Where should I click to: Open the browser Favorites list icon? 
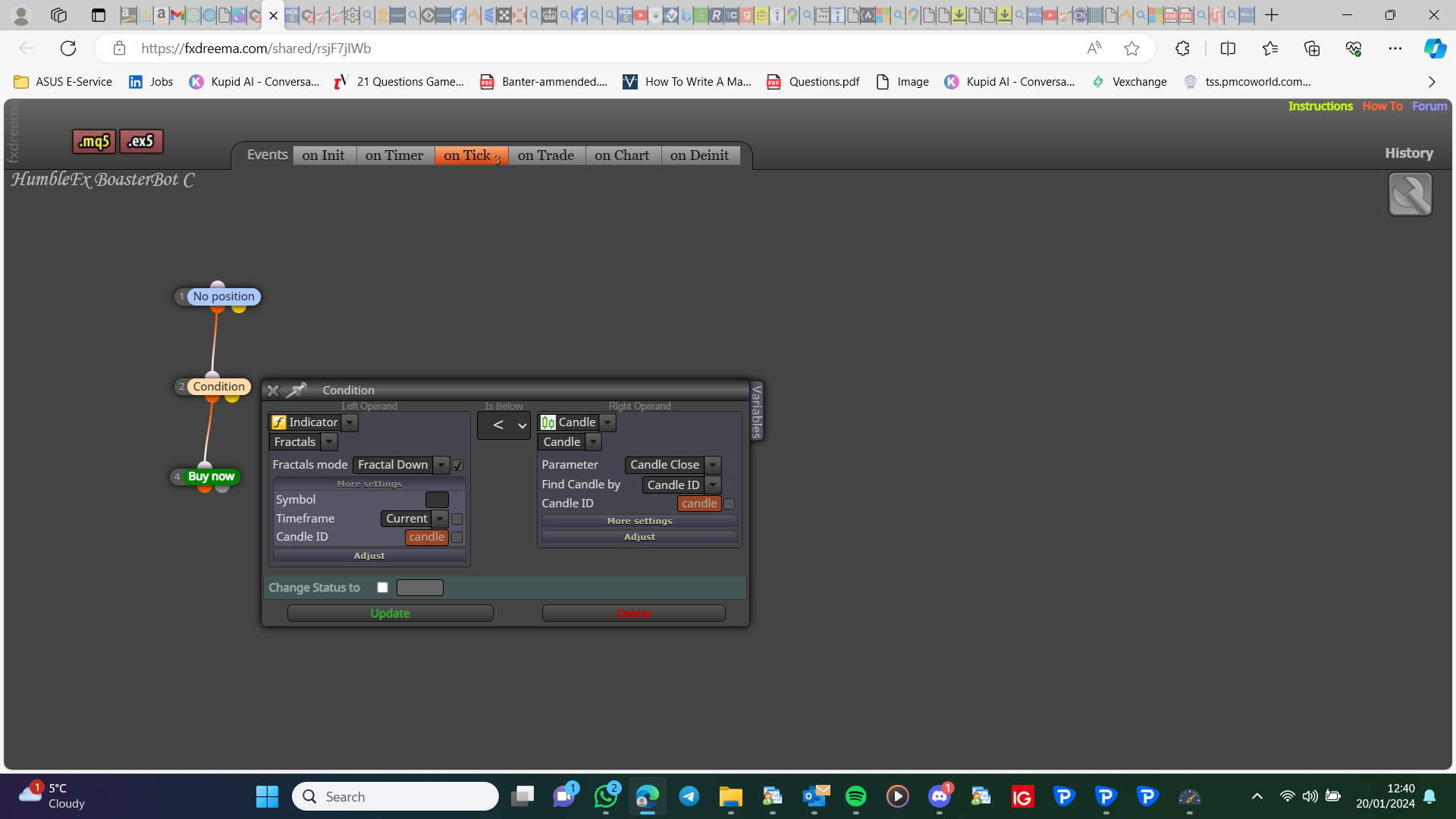pos(1270,49)
